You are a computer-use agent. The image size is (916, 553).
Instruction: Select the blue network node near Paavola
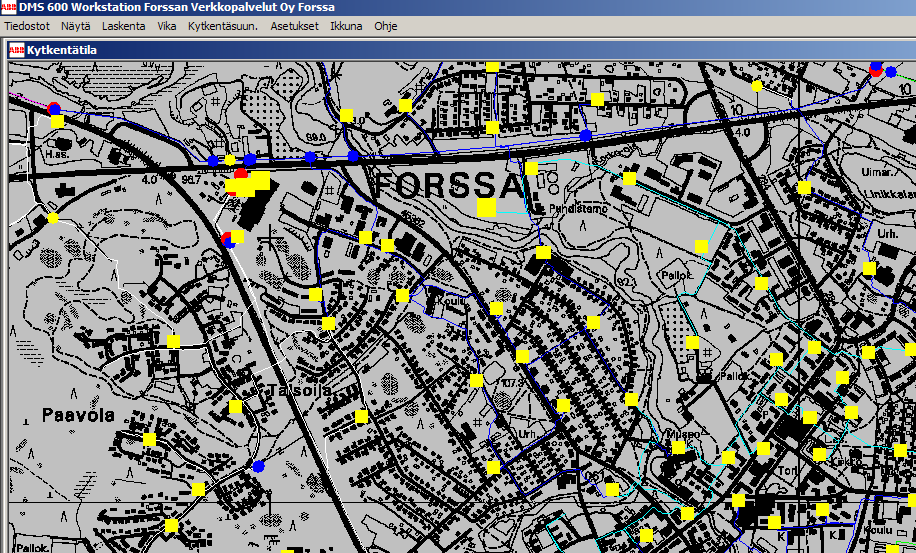[258, 466]
